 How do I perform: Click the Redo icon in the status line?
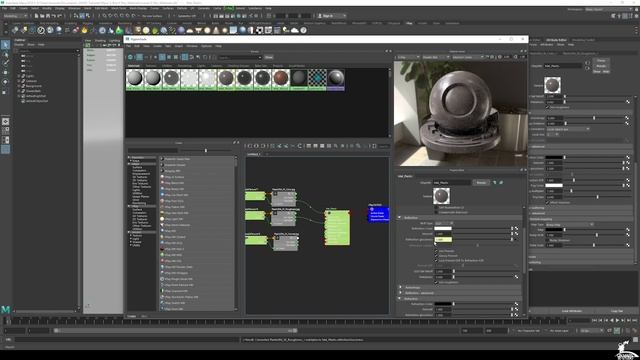(x=59, y=16)
